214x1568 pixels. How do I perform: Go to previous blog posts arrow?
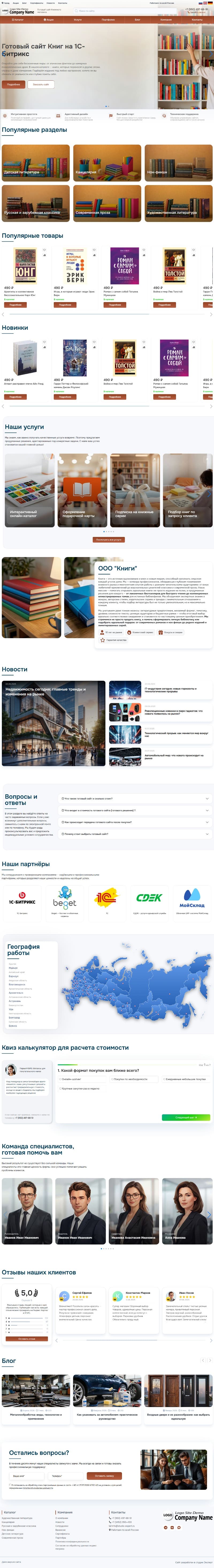click(203, 1360)
